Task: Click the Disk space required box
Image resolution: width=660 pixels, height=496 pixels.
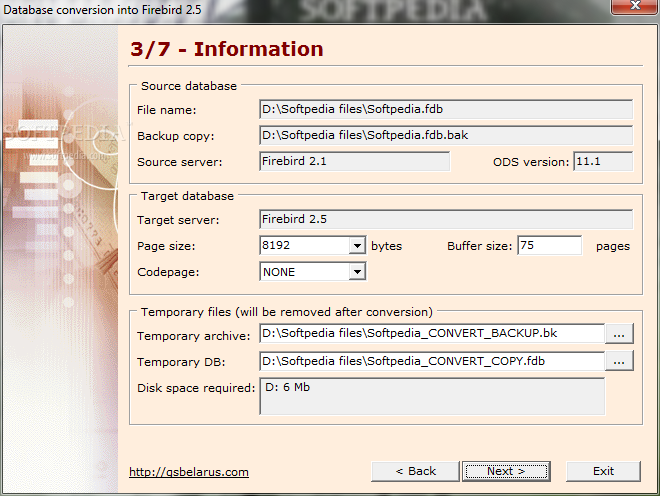Action: [432, 396]
